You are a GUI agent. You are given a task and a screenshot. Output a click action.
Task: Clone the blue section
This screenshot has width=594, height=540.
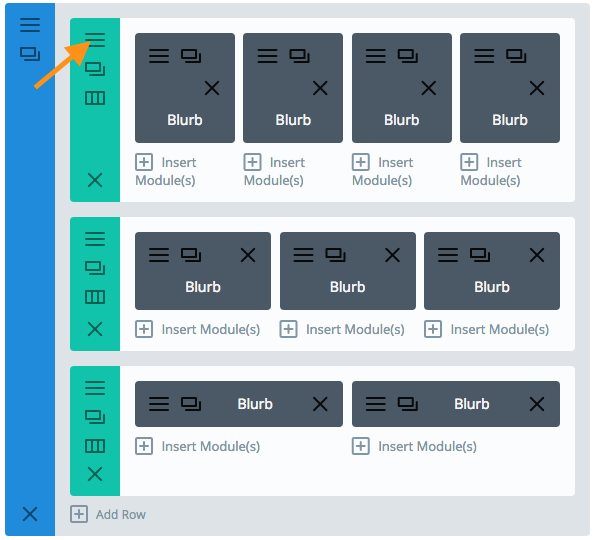[30, 54]
